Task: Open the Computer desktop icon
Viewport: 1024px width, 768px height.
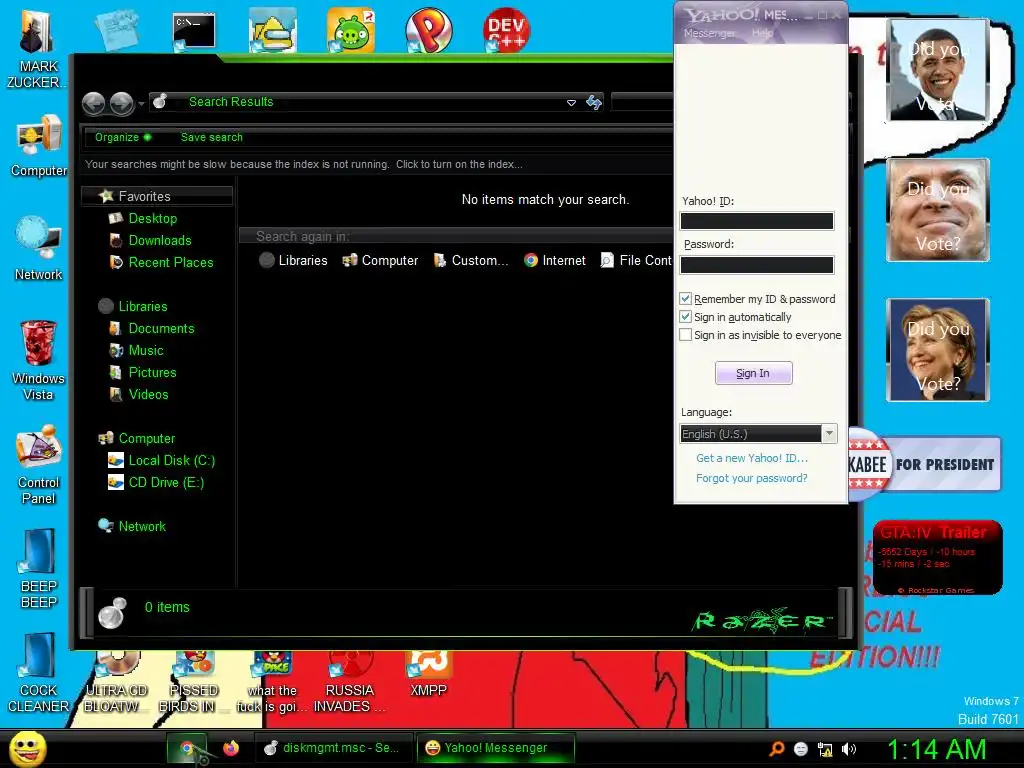Action: pos(39,145)
